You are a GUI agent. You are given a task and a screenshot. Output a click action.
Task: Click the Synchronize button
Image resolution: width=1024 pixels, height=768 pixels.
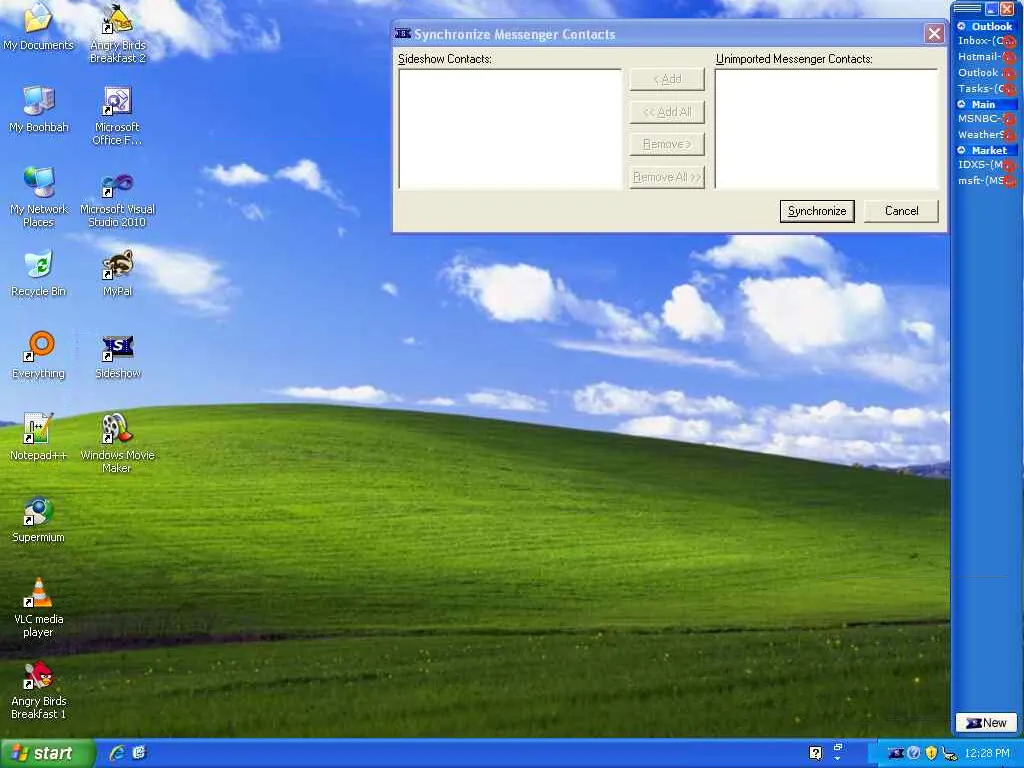(x=817, y=211)
